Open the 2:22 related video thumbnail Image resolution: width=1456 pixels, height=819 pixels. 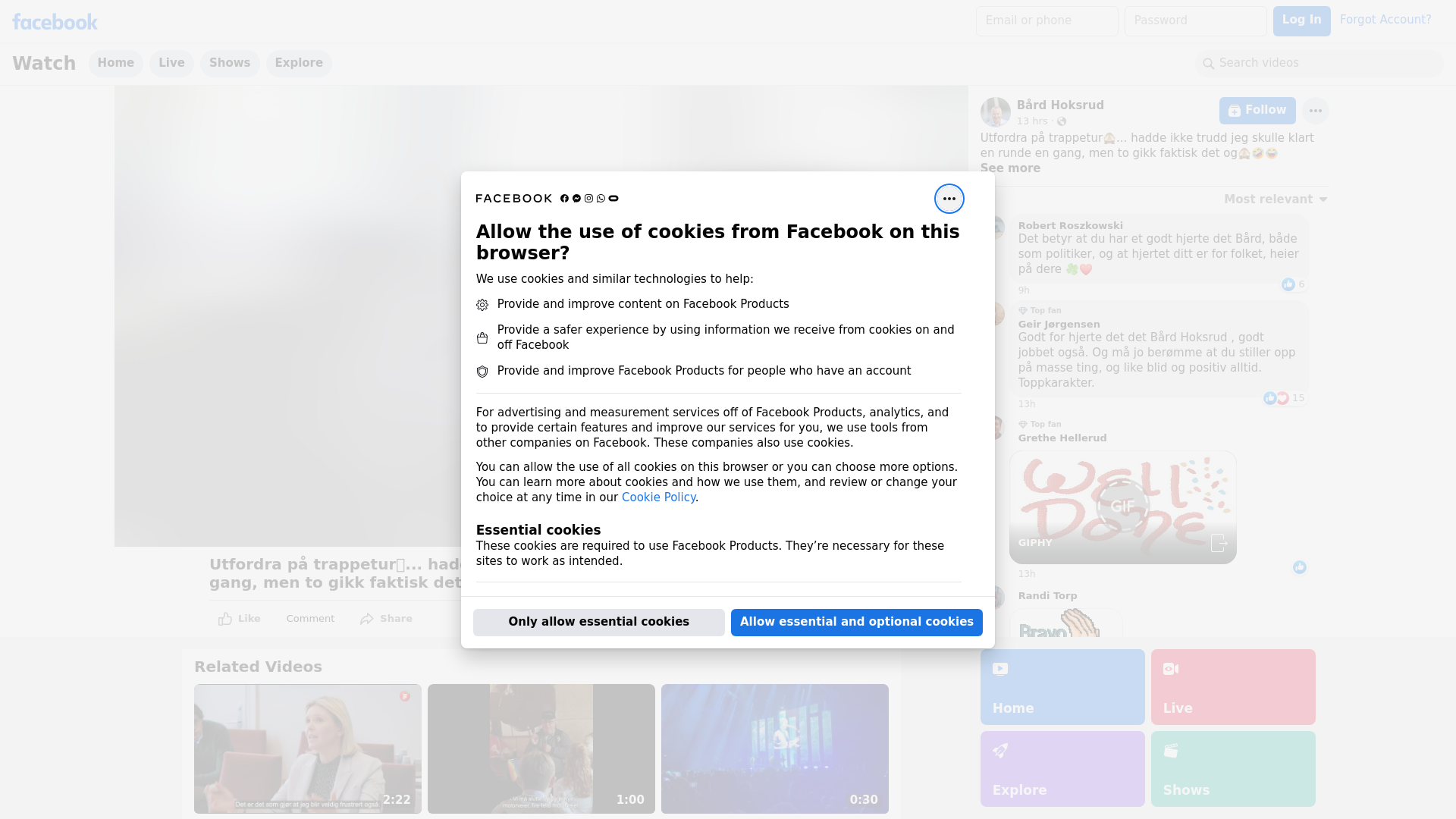307,748
